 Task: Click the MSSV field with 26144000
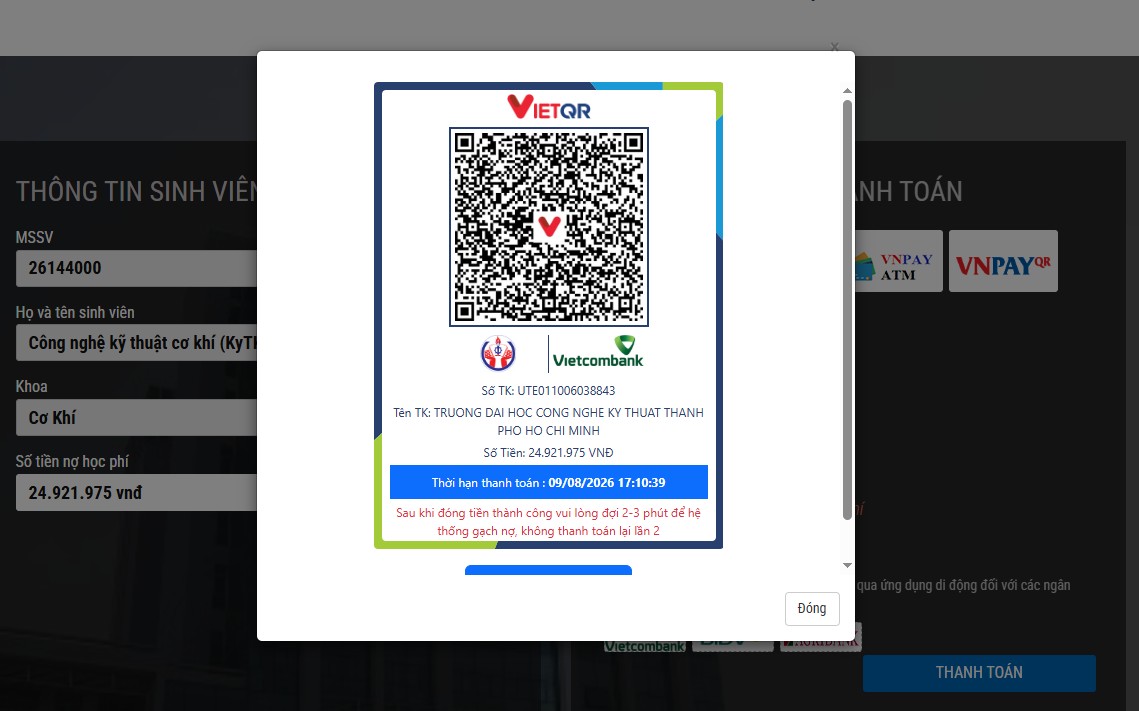tap(137, 268)
